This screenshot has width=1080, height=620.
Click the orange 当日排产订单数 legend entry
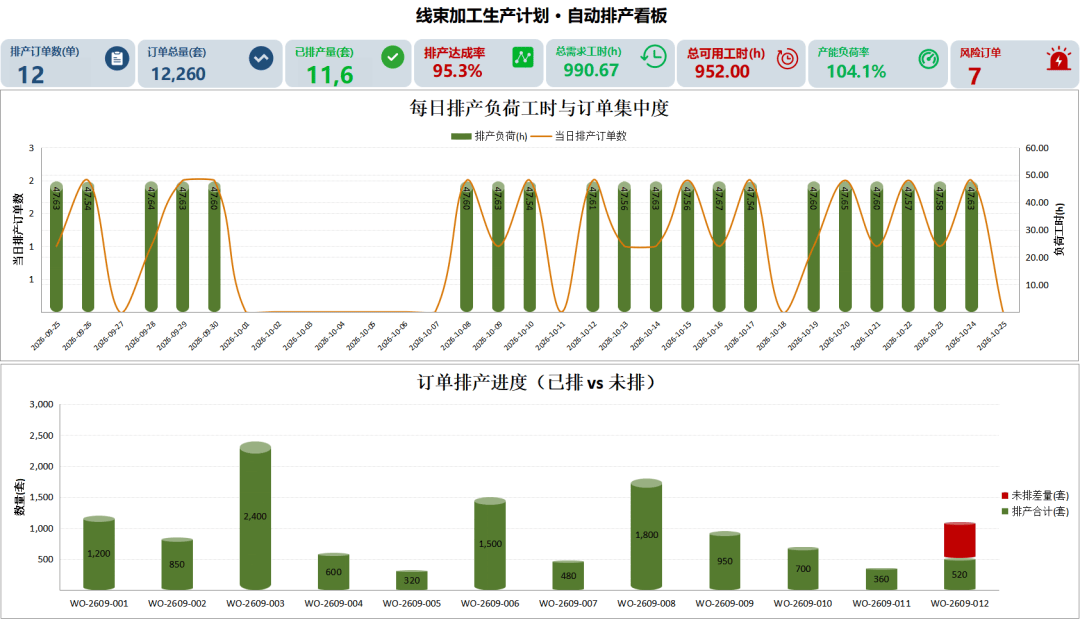coord(579,136)
